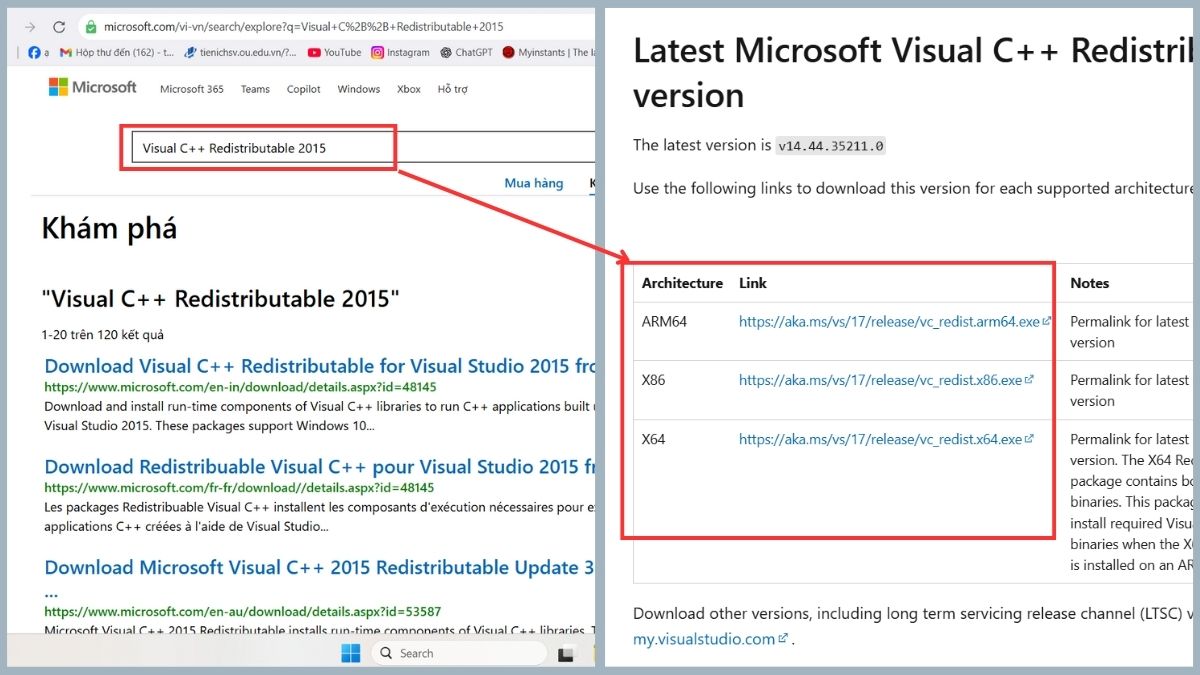1200x675 pixels.
Task: Click the browser reload page icon
Action: pyautogui.click(x=59, y=27)
